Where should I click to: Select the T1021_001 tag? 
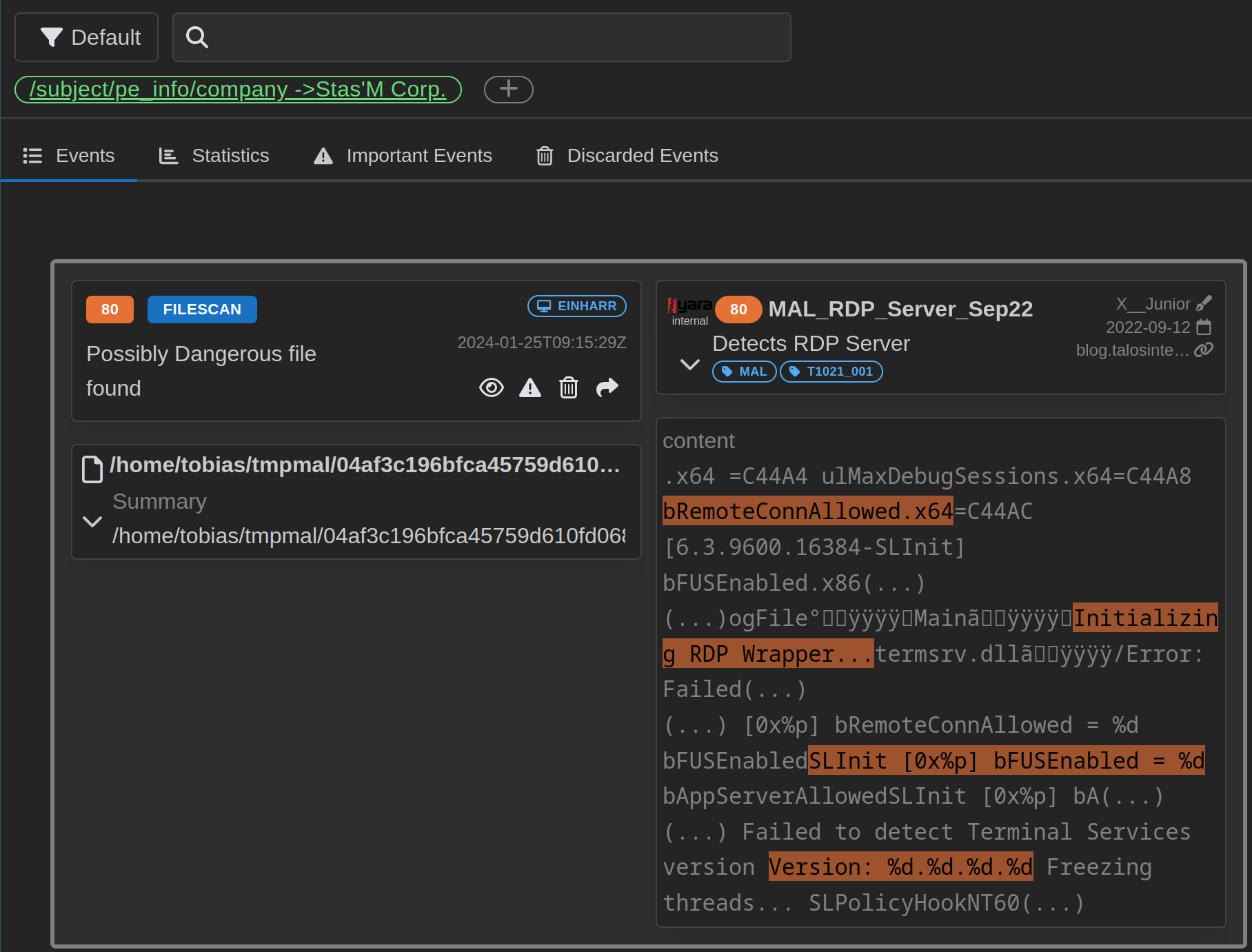click(831, 372)
